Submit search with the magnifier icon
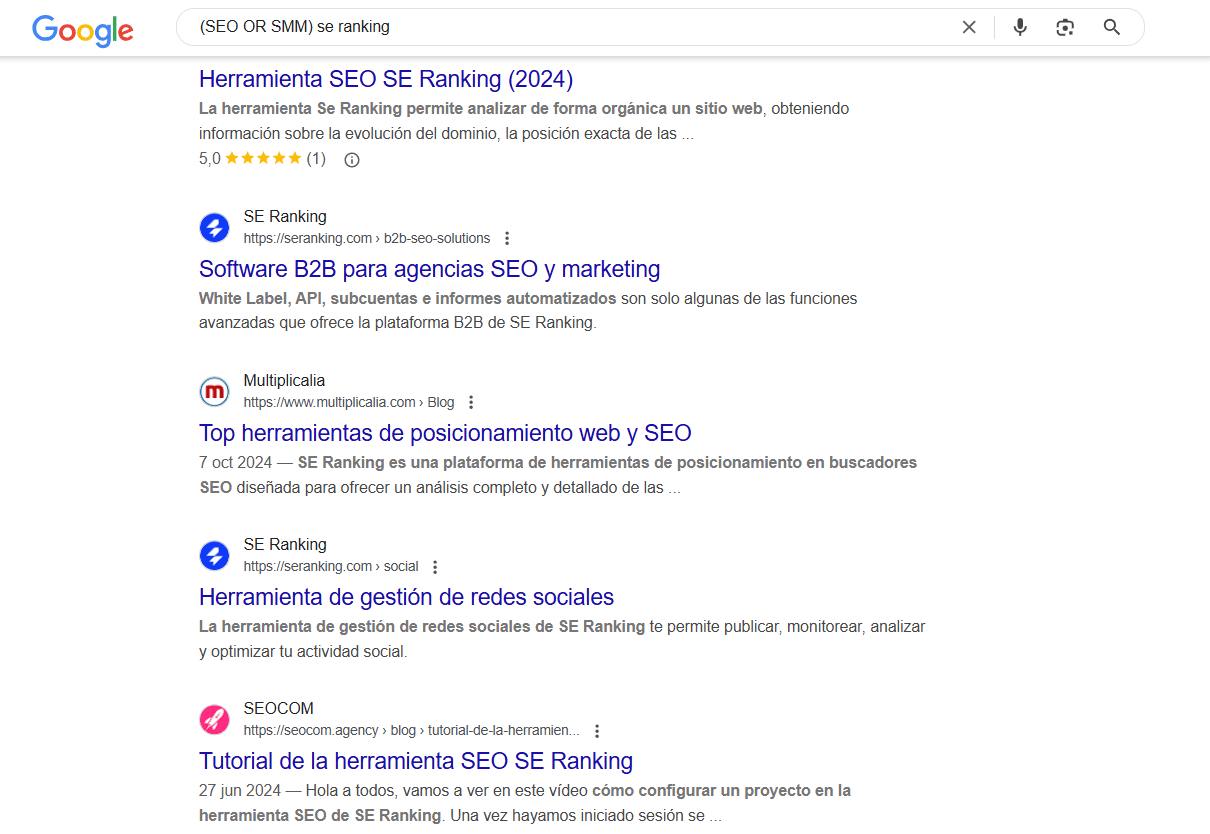Viewport: 1210px width, 834px height. pyautogui.click(x=1112, y=27)
